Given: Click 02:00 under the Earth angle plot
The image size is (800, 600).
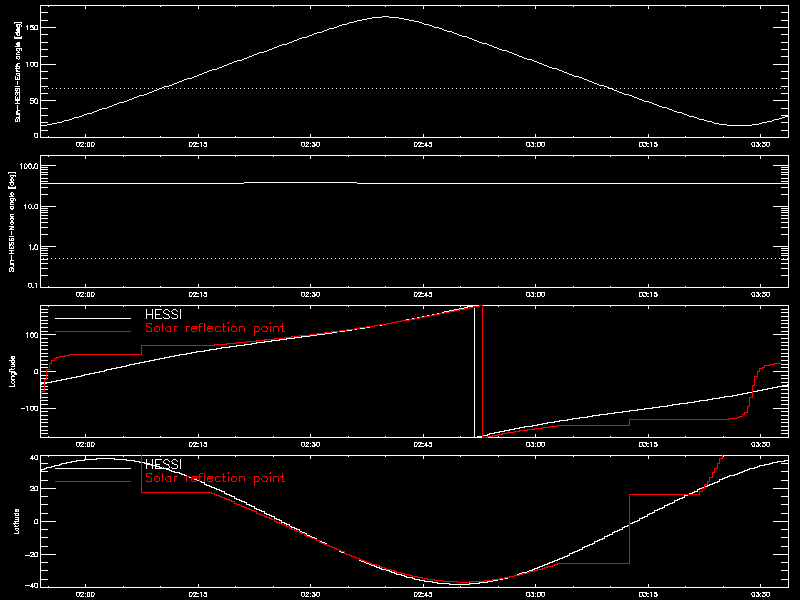Looking at the screenshot, I should [x=85, y=144].
